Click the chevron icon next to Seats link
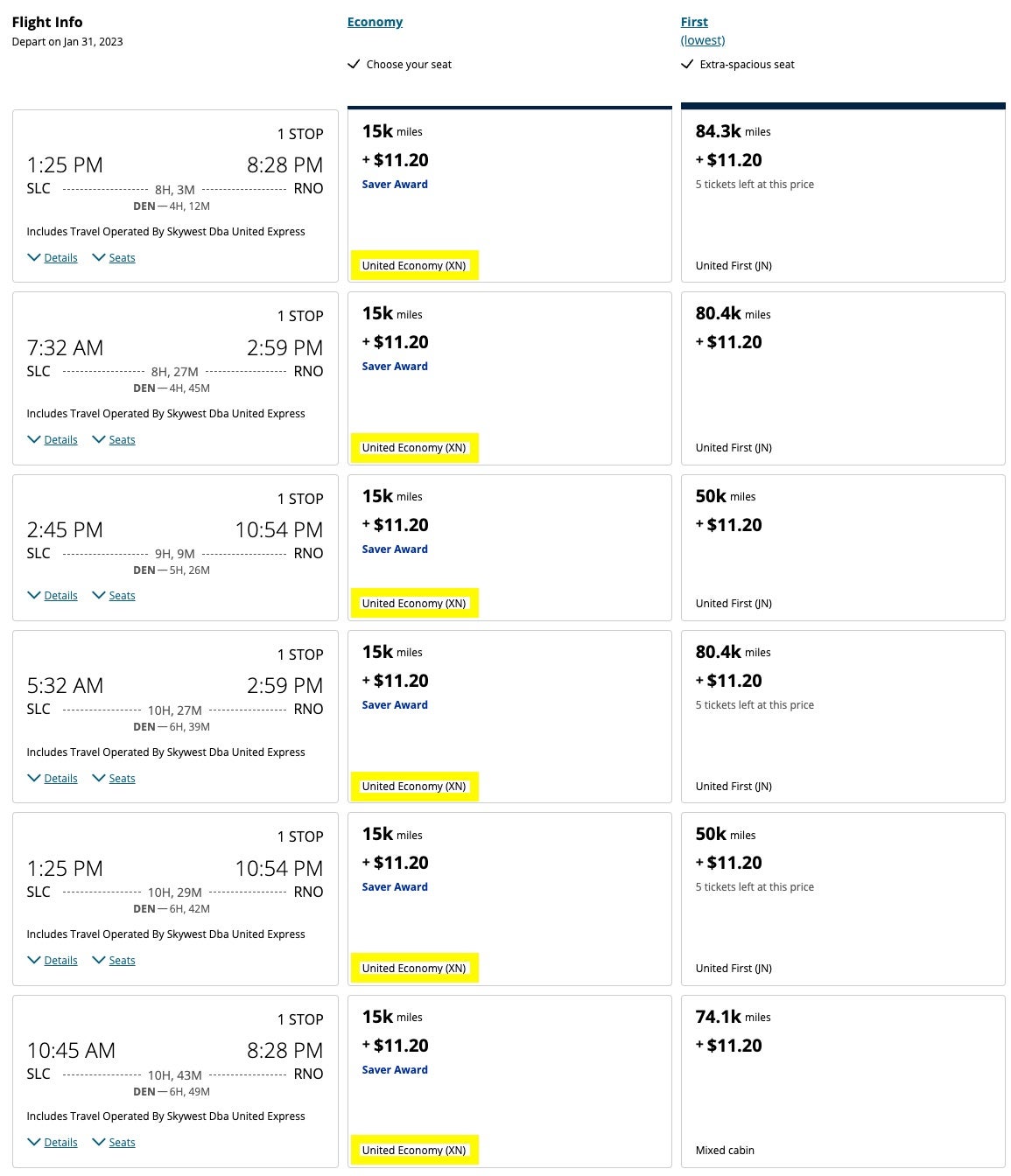The height and width of the screenshot is (1176, 1011). [96, 257]
